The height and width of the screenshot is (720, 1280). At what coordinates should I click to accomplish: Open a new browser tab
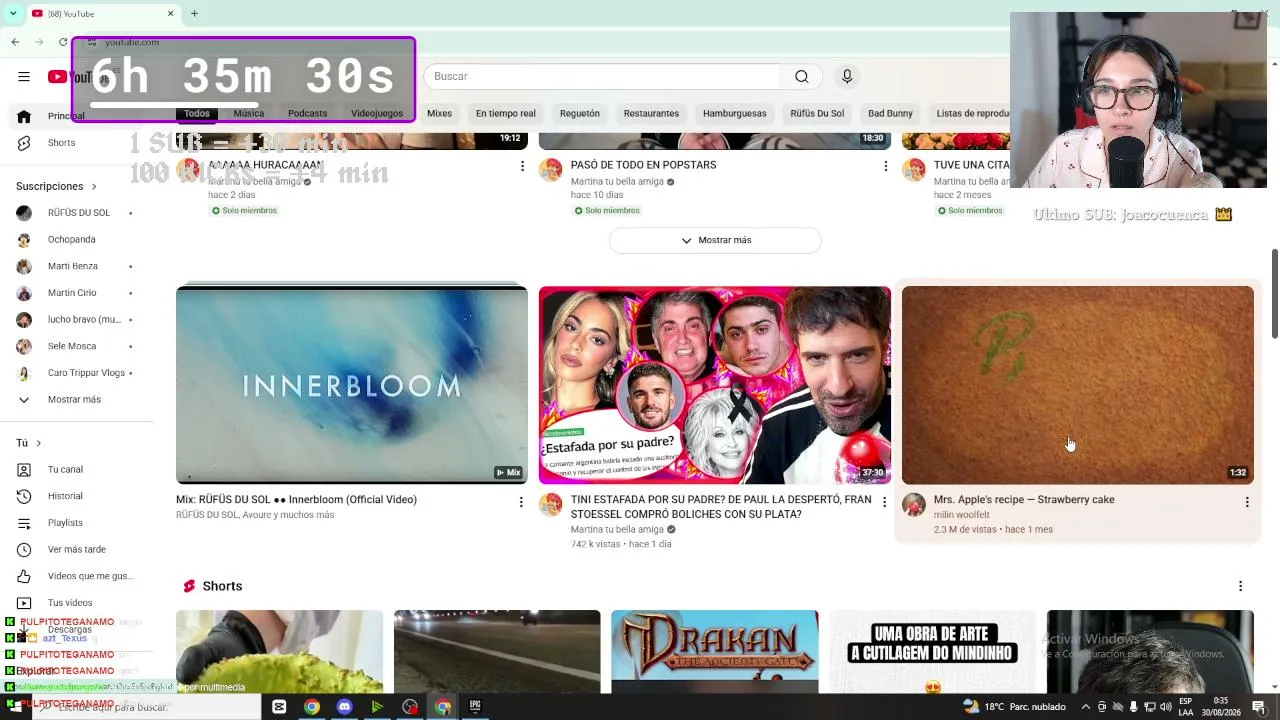click(x=194, y=14)
